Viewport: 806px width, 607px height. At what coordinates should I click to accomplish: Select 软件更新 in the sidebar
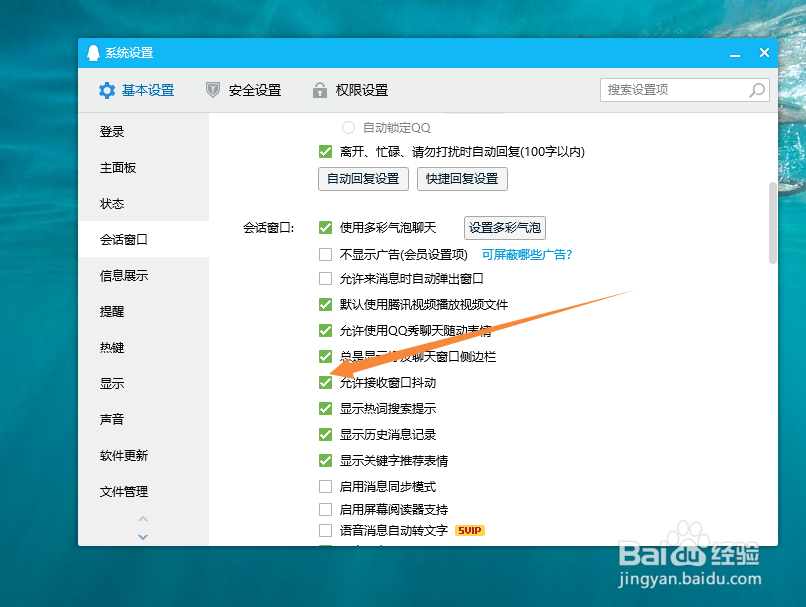(143, 455)
